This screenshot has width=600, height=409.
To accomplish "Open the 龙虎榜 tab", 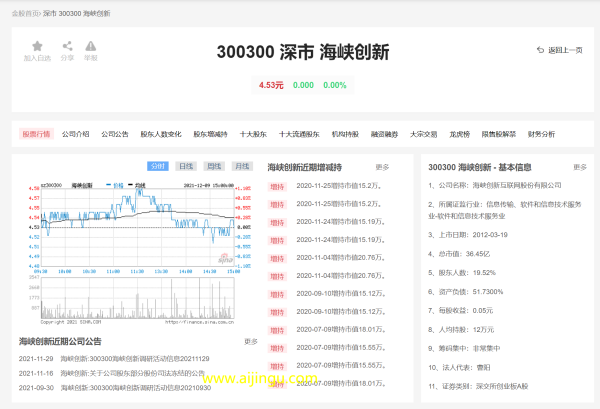I will tap(459, 134).
